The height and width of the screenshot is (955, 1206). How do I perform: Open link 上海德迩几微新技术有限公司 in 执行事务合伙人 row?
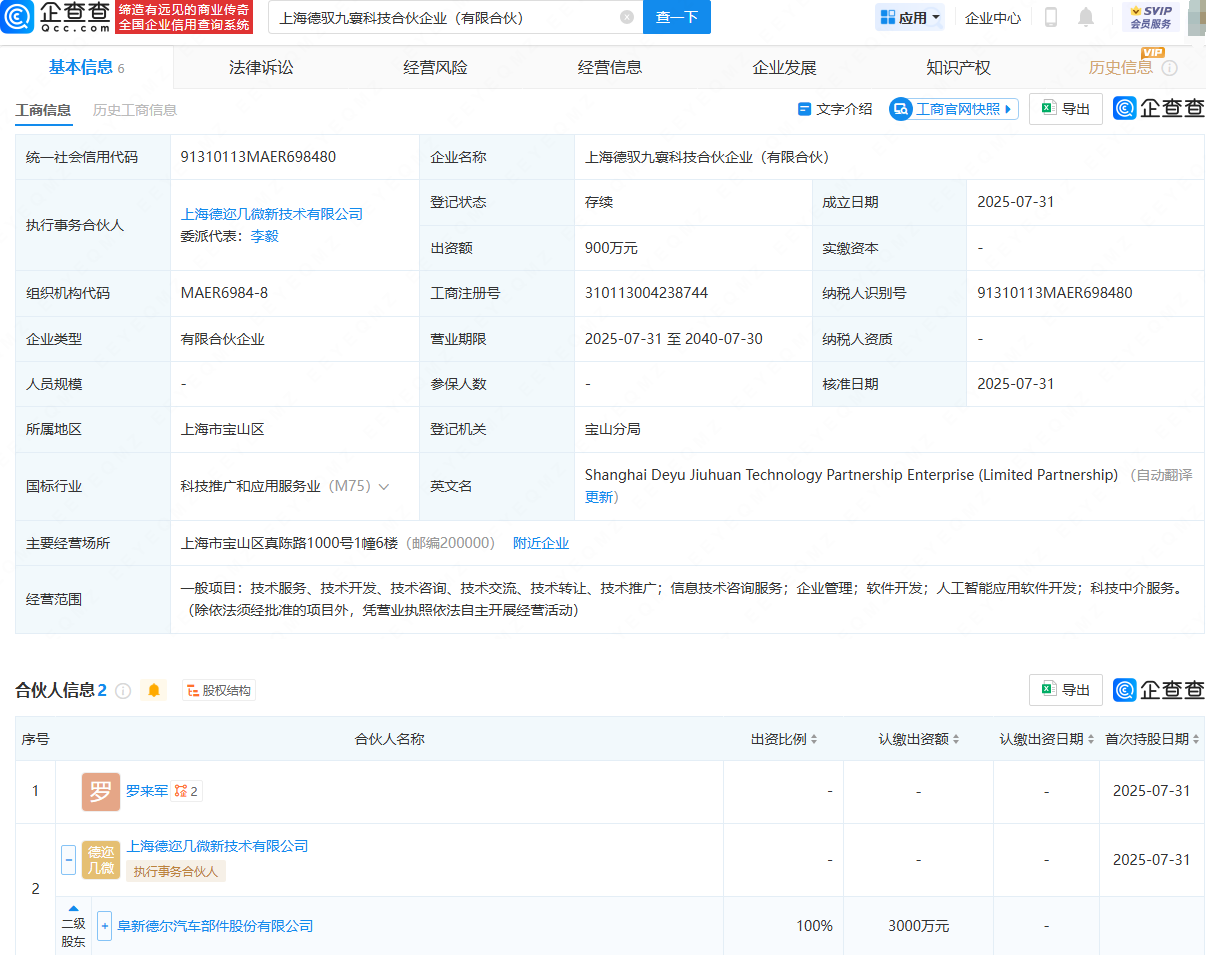pos(271,213)
